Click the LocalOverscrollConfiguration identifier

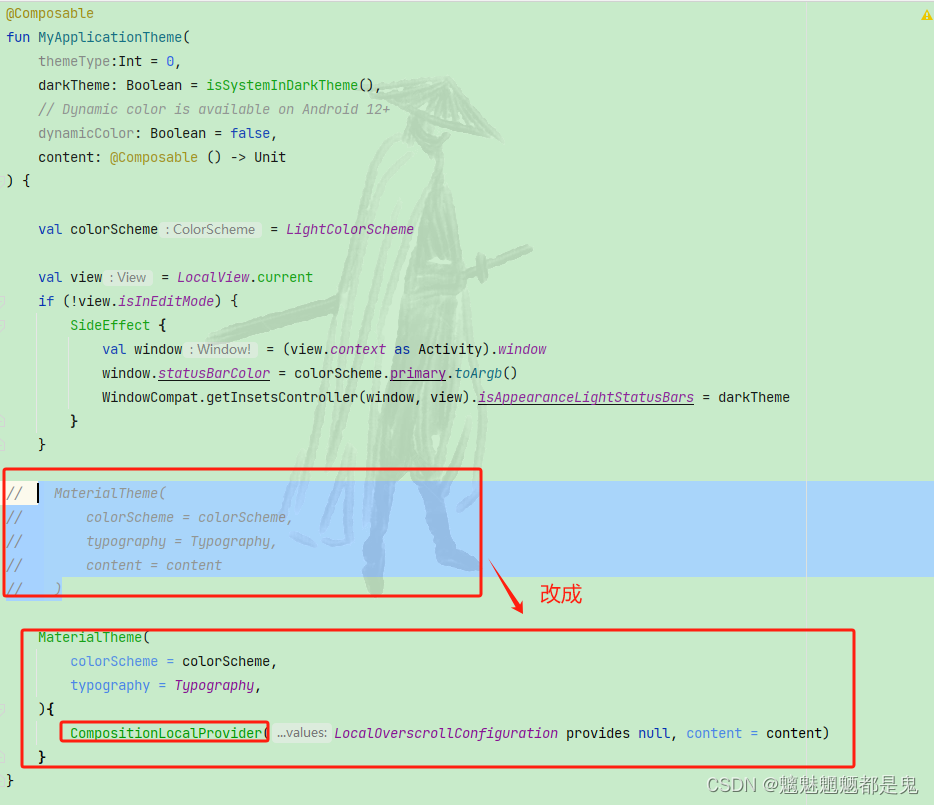coord(446,733)
